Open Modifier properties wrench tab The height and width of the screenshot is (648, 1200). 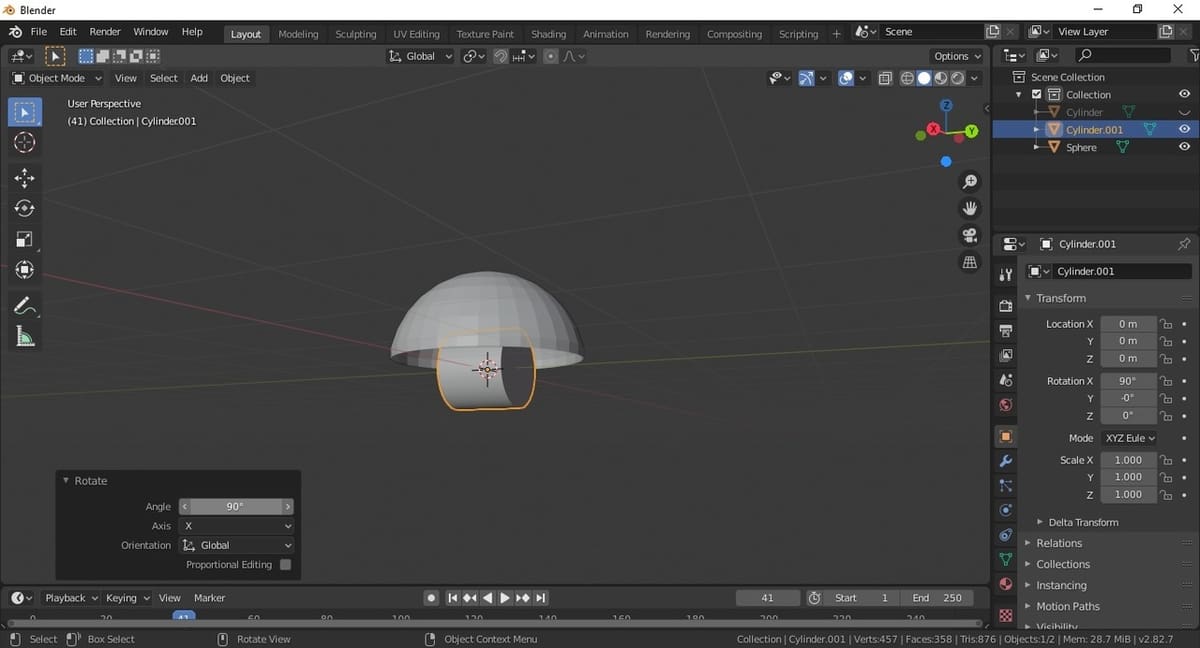tap(1006, 461)
